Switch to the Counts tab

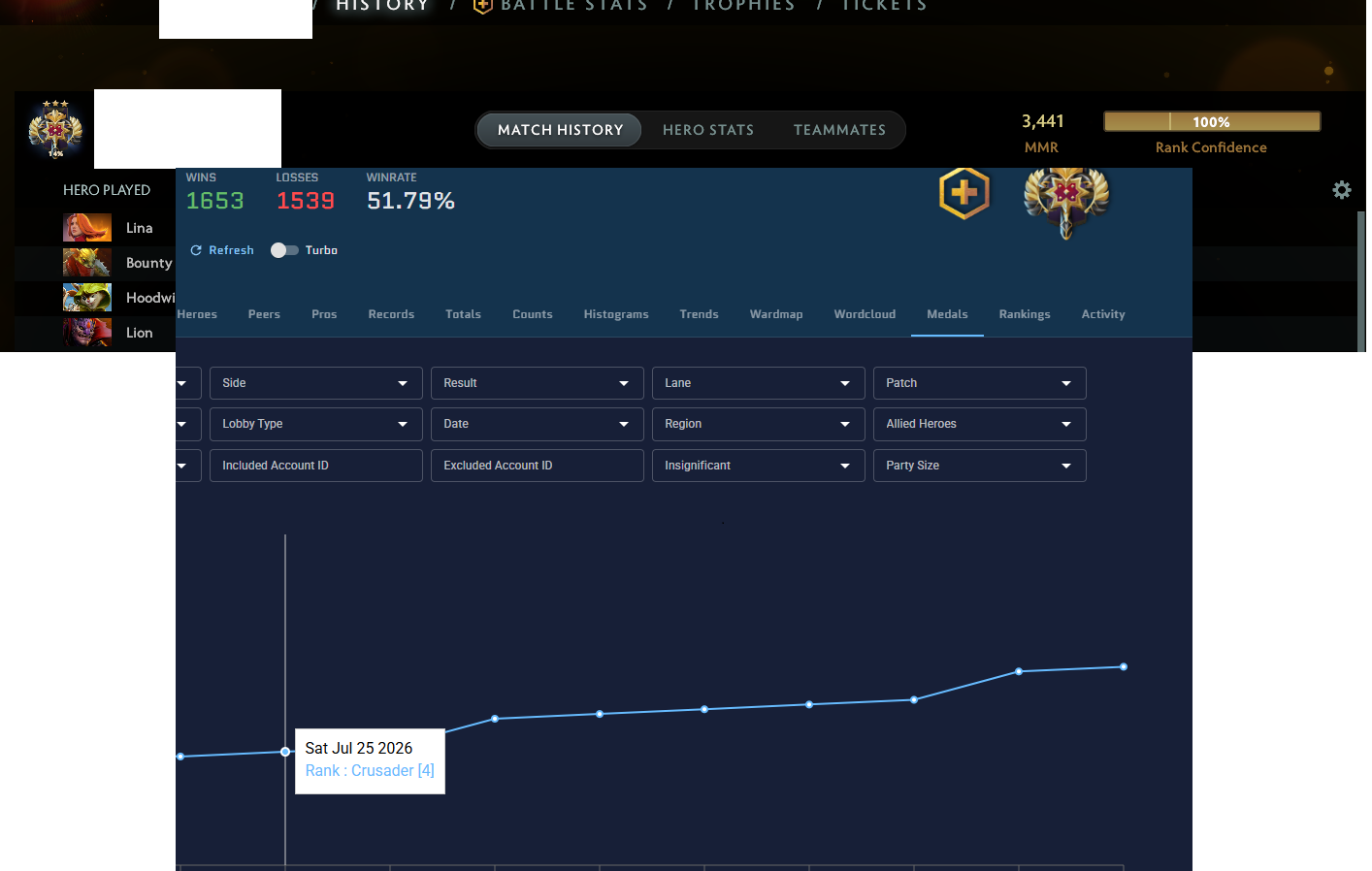point(533,314)
